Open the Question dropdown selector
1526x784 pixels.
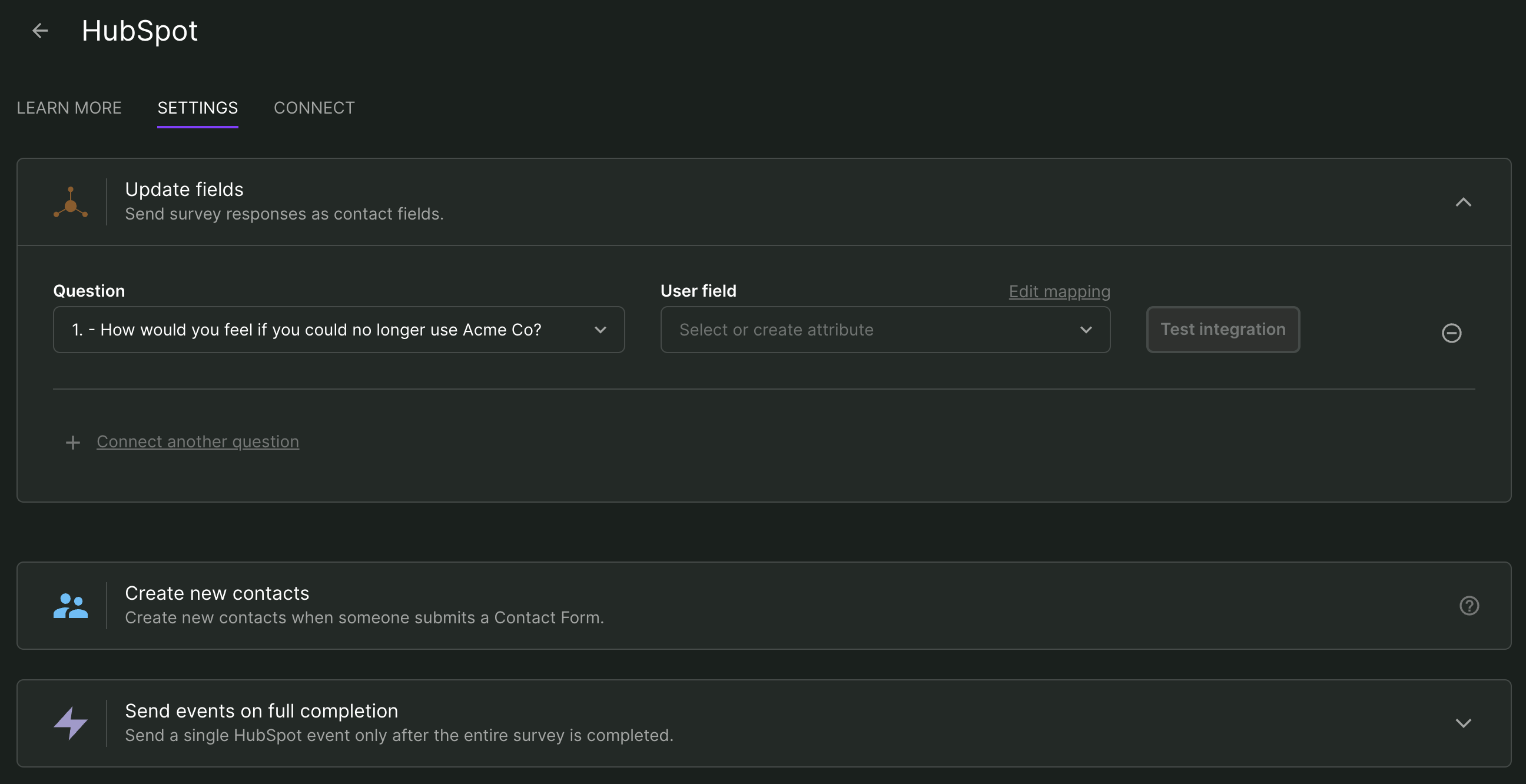339,330
